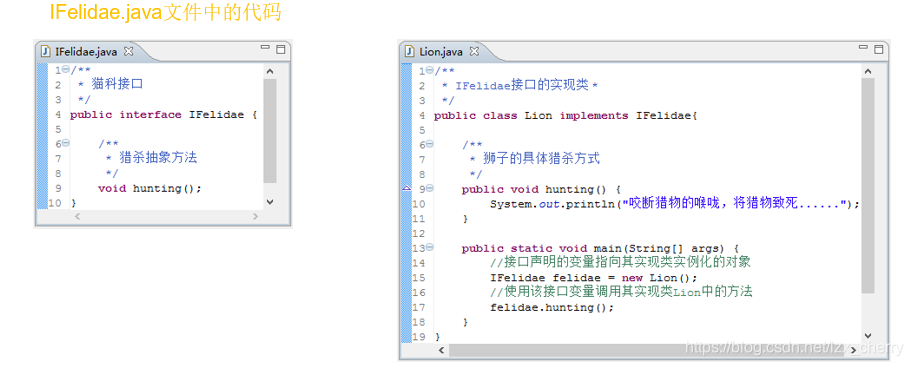Click the Java file icon on Lion.java tab

pos(410,51)
